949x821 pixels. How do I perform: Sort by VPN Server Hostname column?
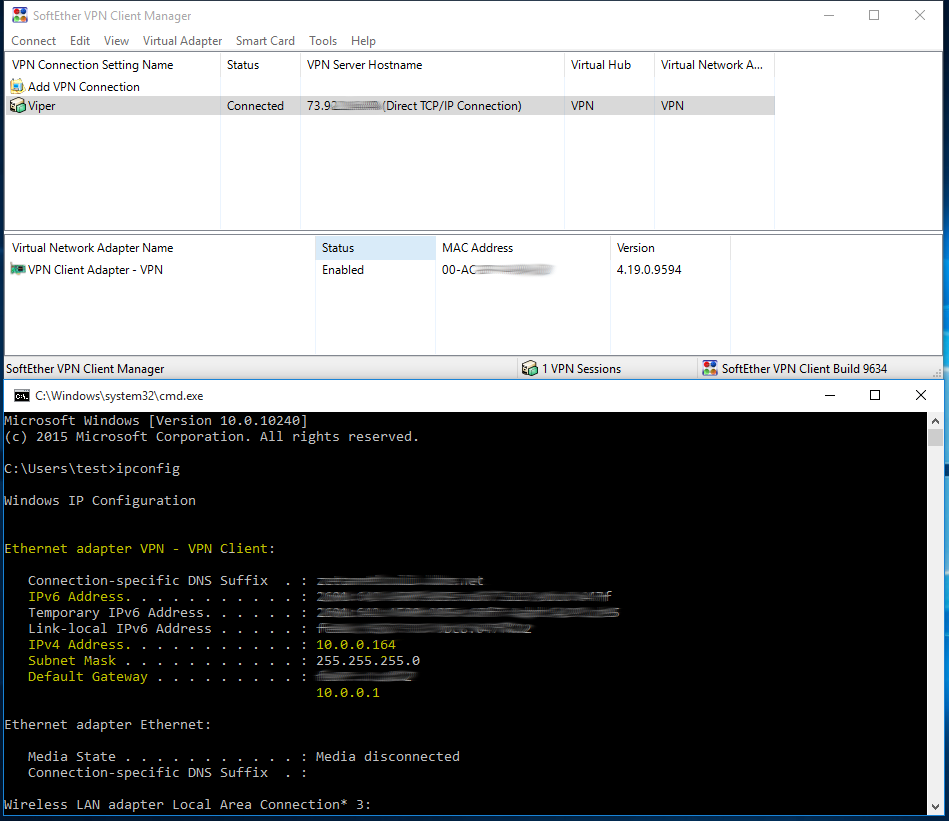coord(432,65)
